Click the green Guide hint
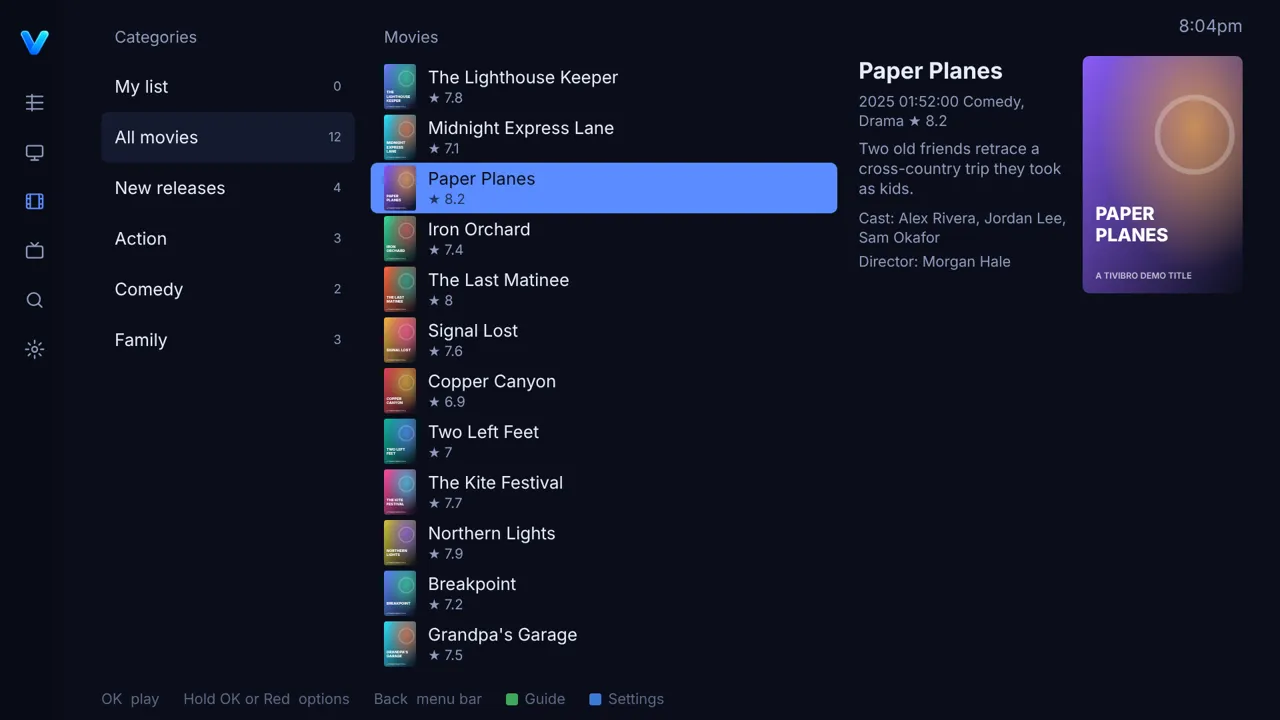The image size is (1280, 720). pos(535,699)
